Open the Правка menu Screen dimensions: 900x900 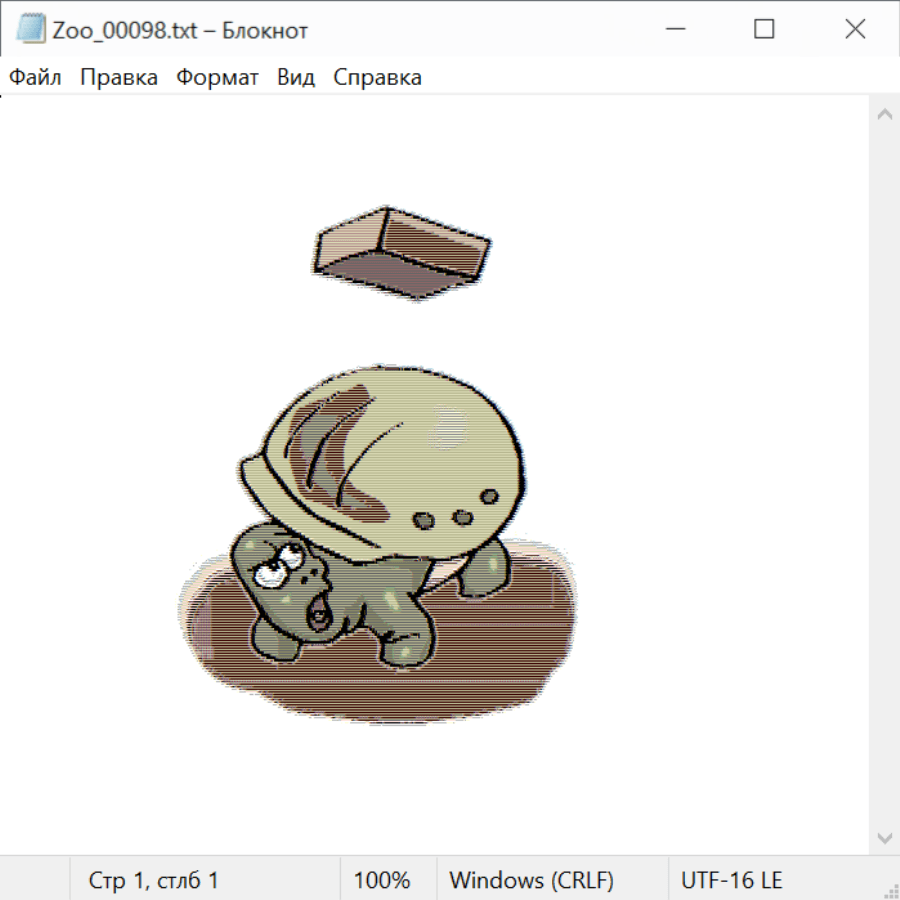pos(119,78)
